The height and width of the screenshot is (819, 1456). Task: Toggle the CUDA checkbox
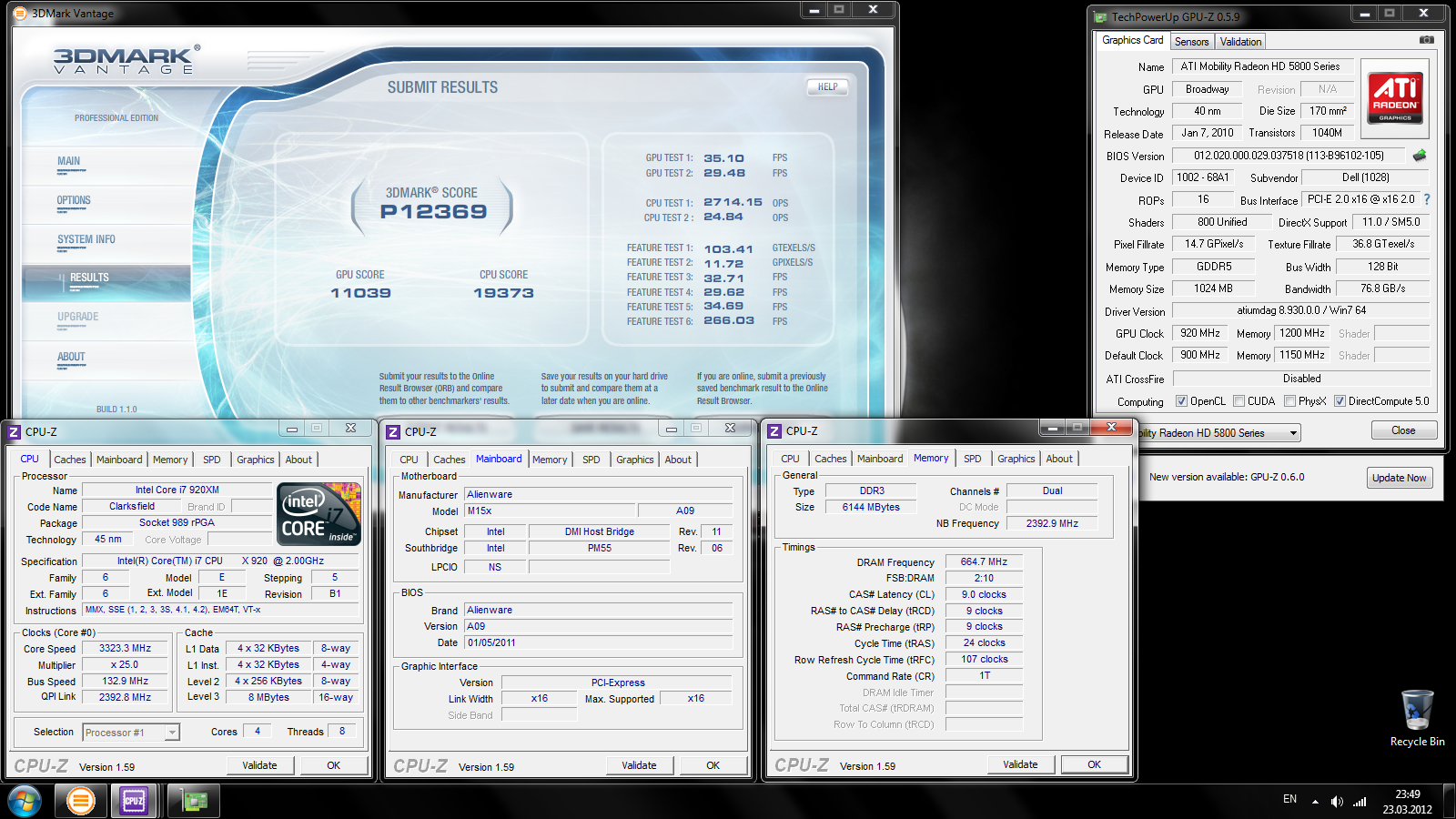(x=1239, y=401)
